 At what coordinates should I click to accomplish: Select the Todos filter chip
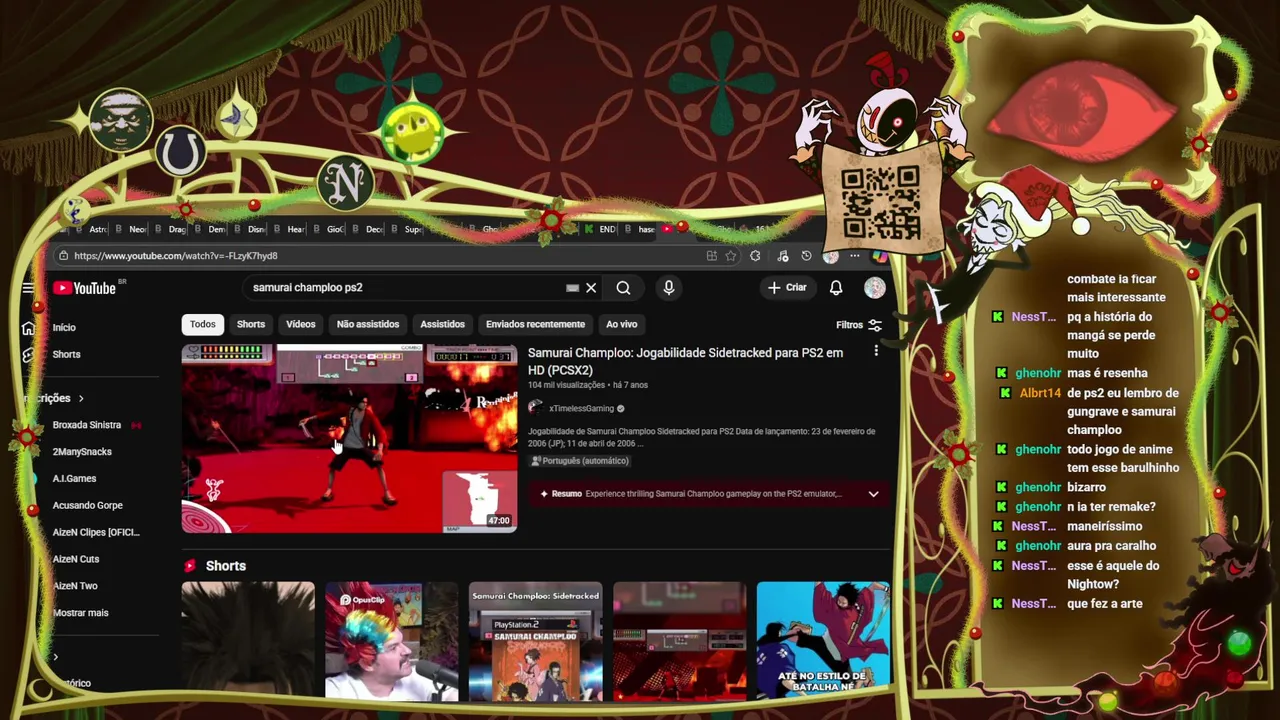point(203,324)
